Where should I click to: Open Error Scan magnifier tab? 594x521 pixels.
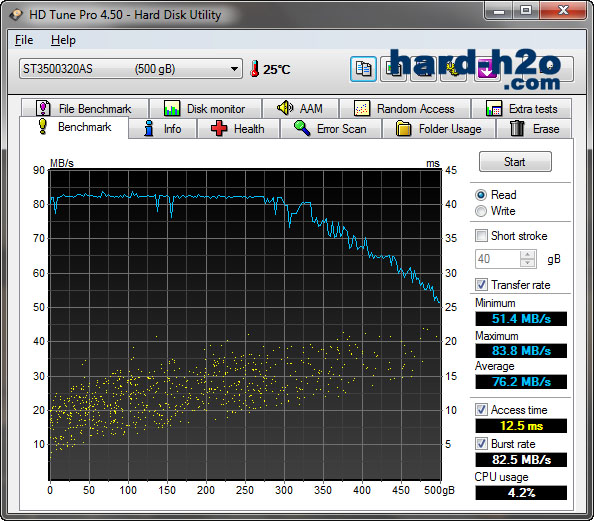pos(331,129)
